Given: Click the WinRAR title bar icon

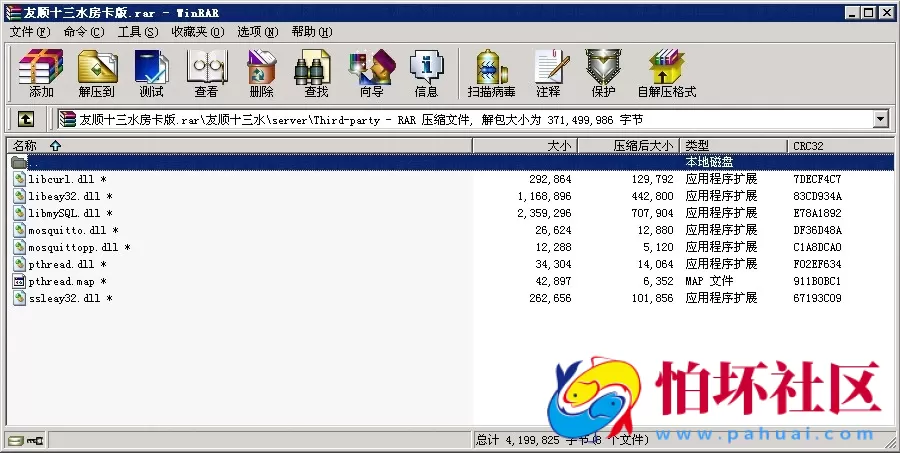Looking at the screenshot, I should [13, 12].
